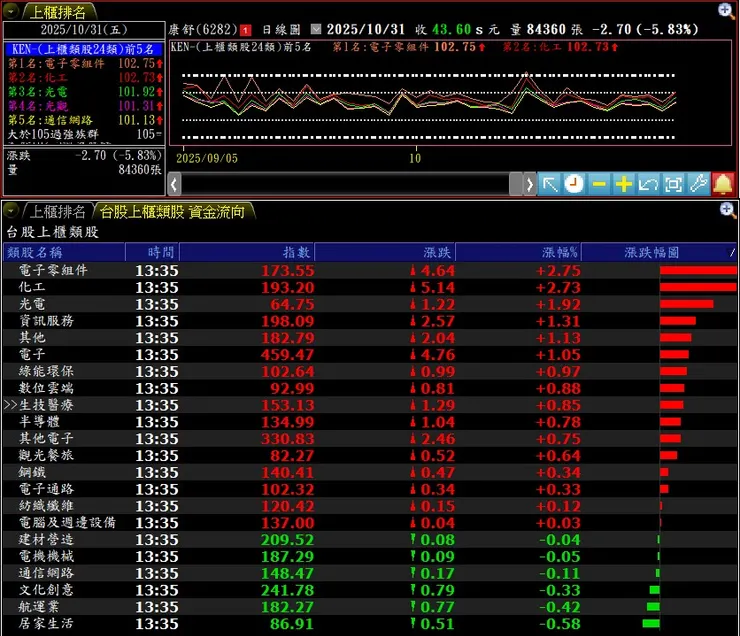Viewport: 740px width, 636px height.
Task: Click the magnifier icon in upper panel corner
Action: pyautogui.click(x=726, y=10)
